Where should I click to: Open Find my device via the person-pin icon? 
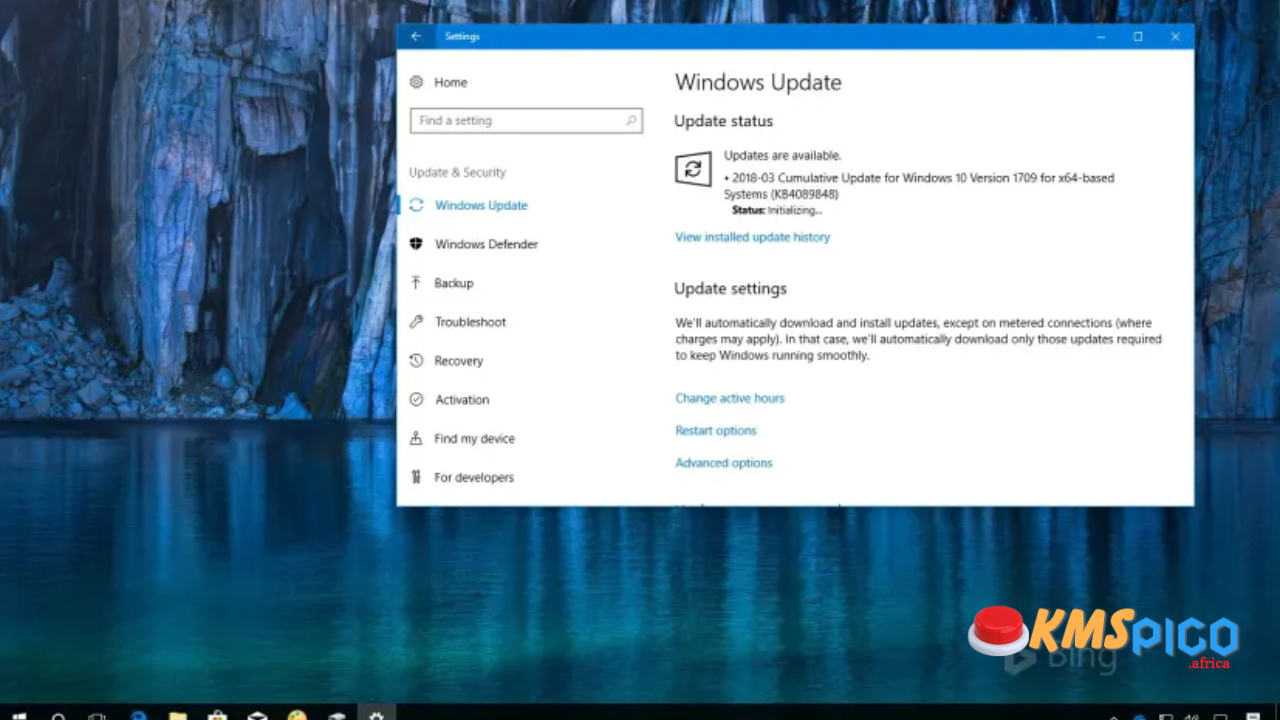coord(416,438)
